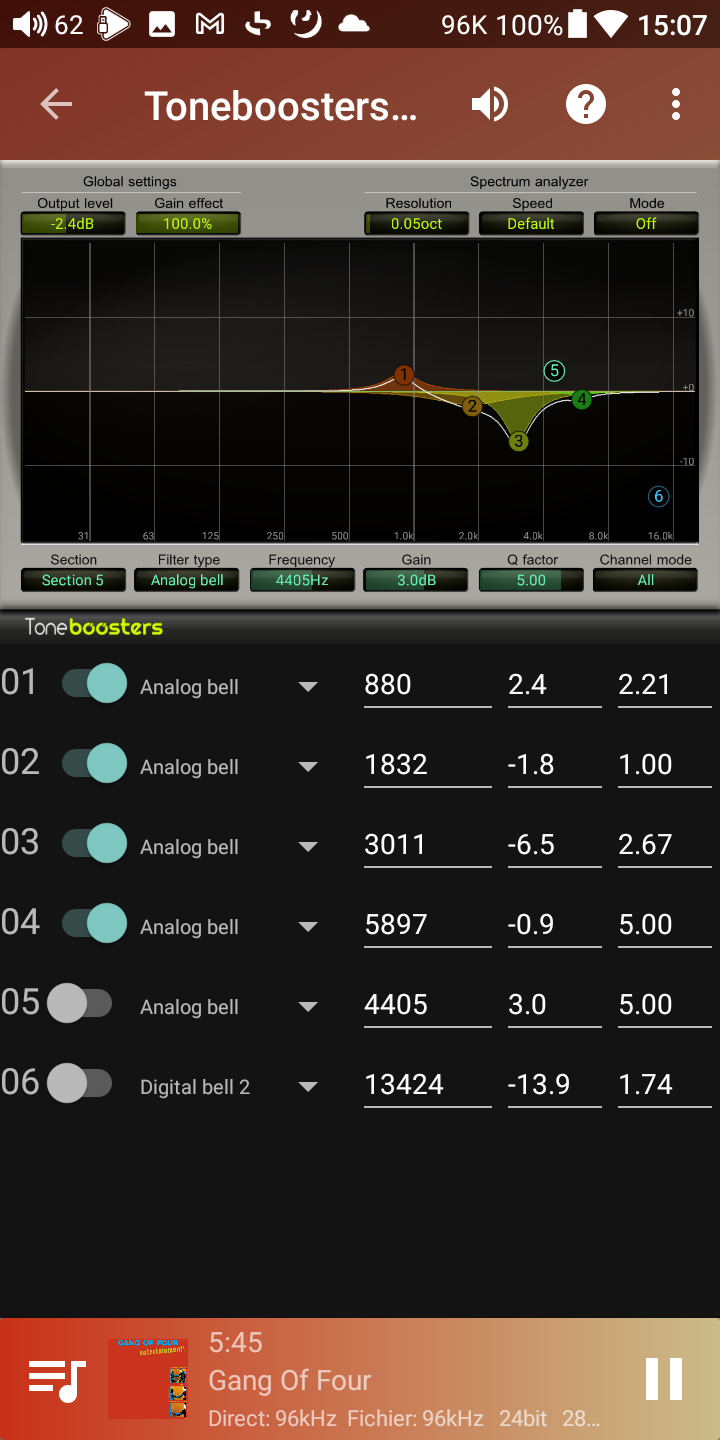This screenshot has height=1440, width=720.
Task: Edit band 05 gain 3.0
Action: [x=554, y=1005]
